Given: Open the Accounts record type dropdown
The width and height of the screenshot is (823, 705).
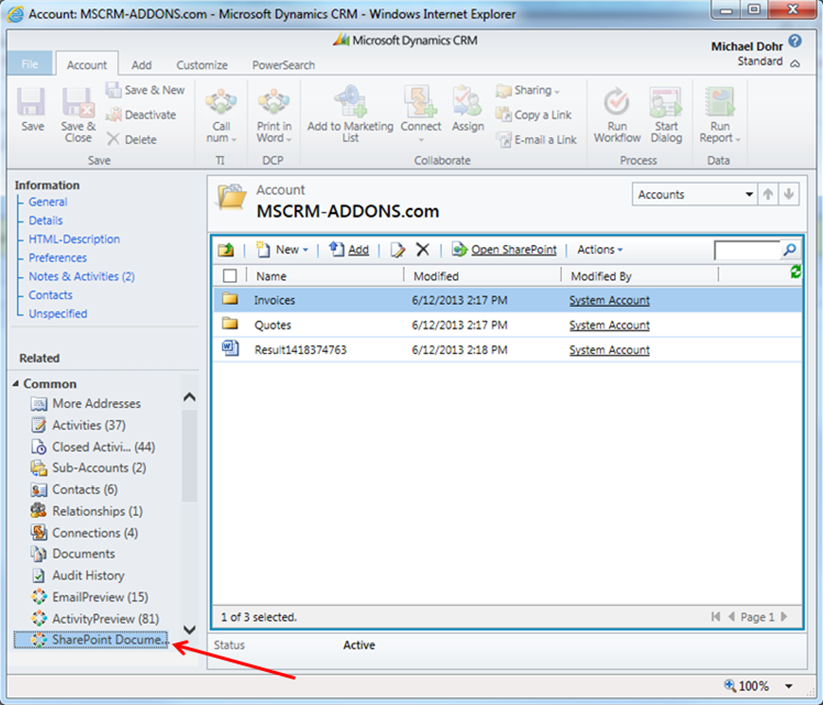Looking at the screenshot, I should click(x=693, y=193).
